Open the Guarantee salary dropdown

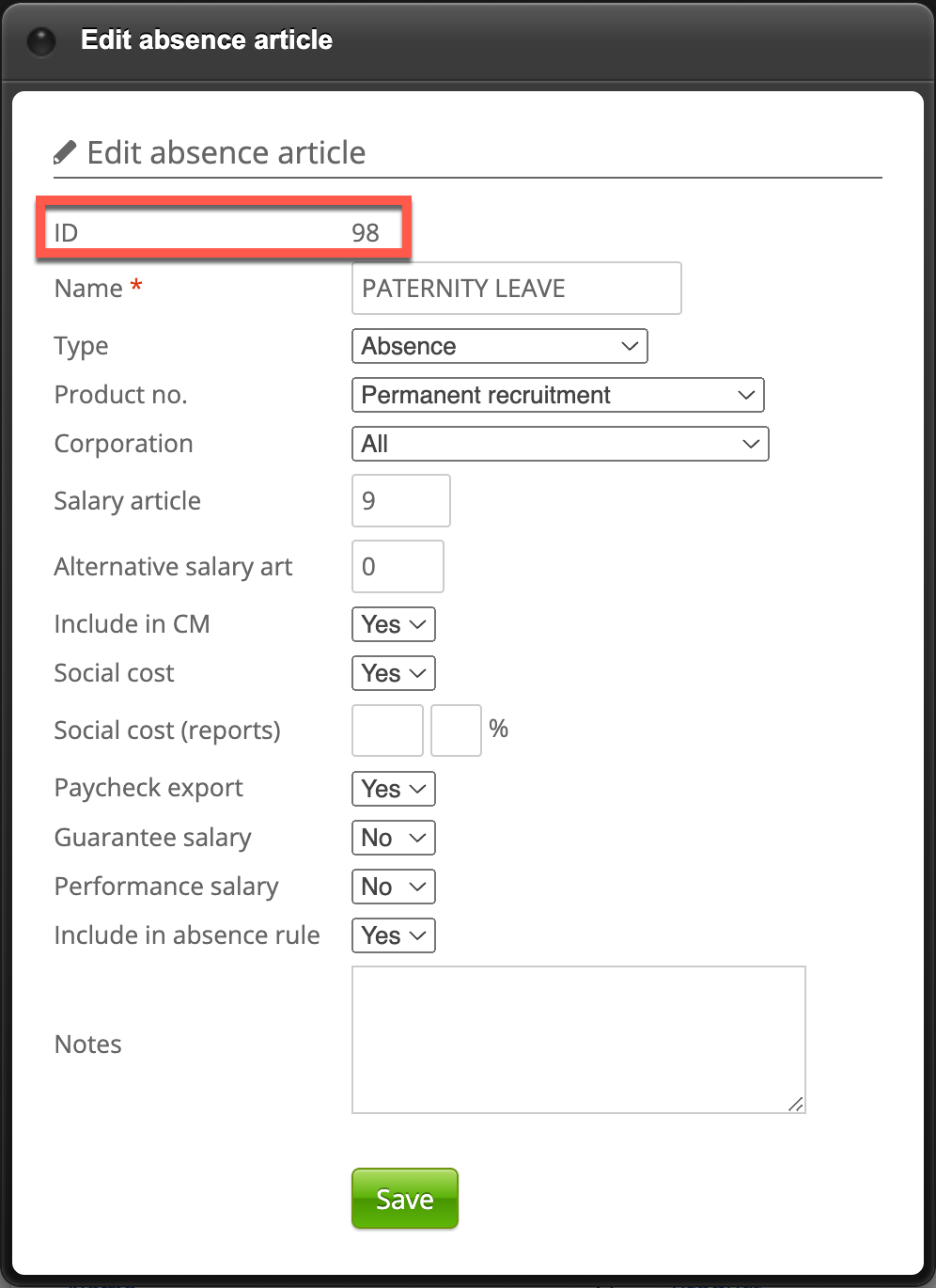point(393,838)
